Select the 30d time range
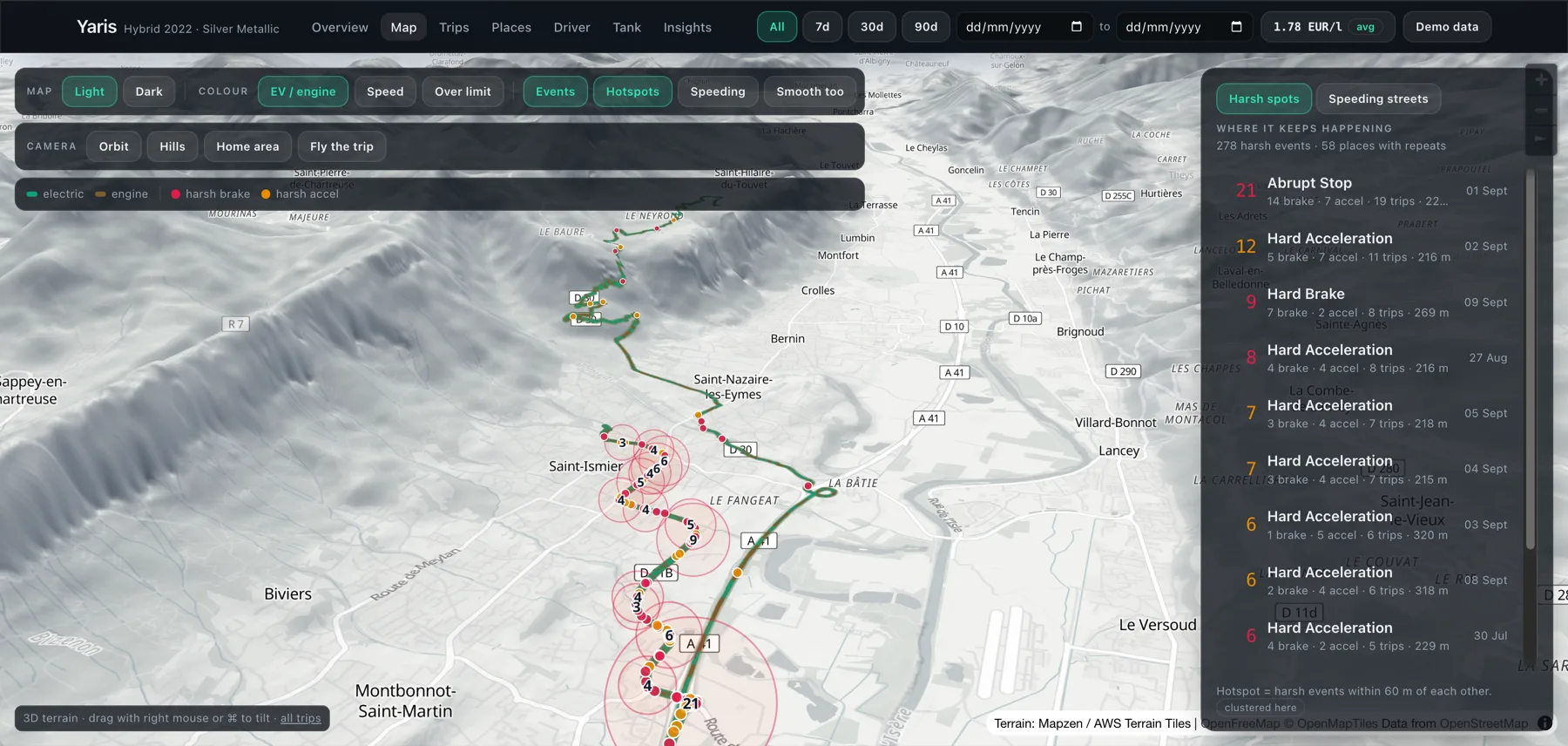Screen dimensions: 1568x746 872,27
